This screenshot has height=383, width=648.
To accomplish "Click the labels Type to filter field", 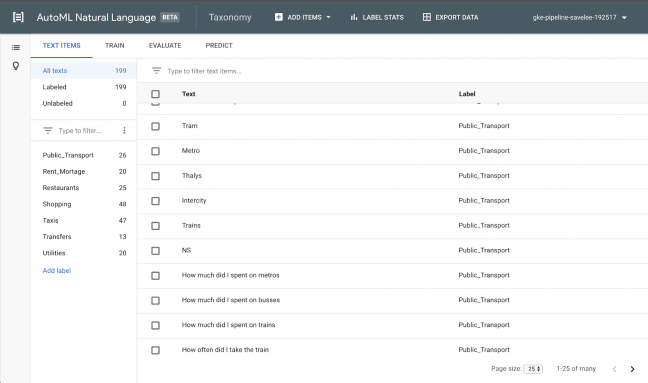I will [80, 131].
